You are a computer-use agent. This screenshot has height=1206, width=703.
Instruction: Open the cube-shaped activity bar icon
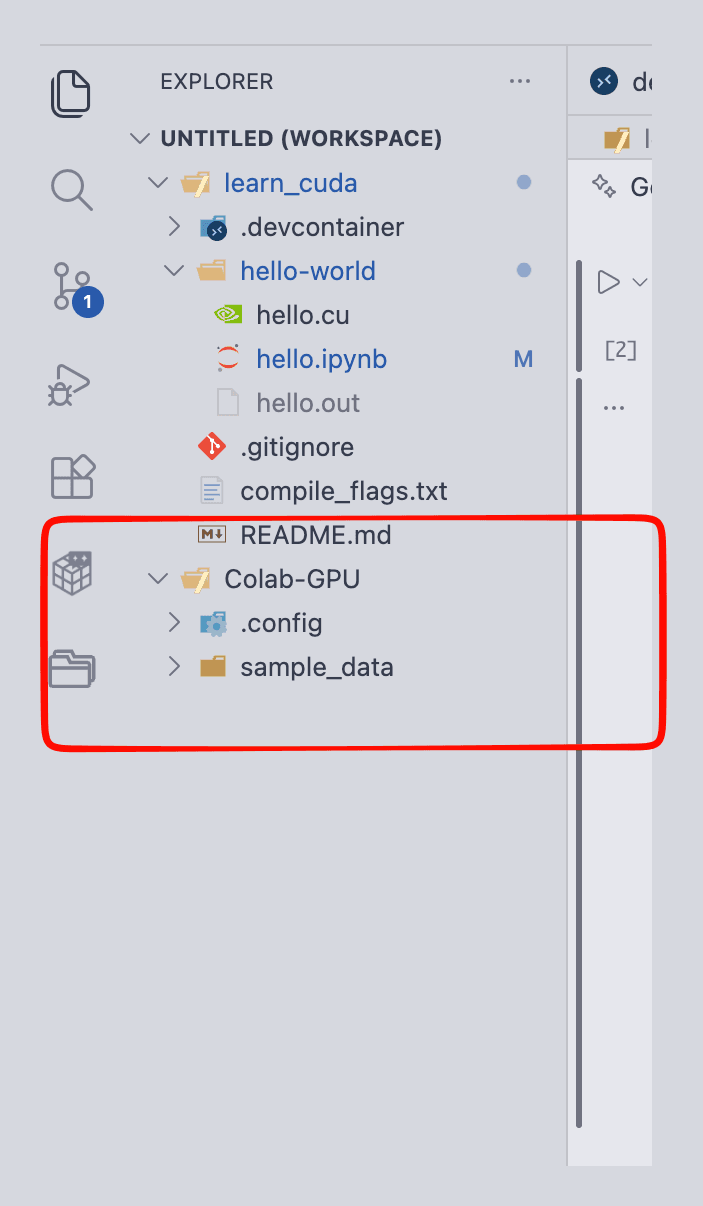(72, 573)
